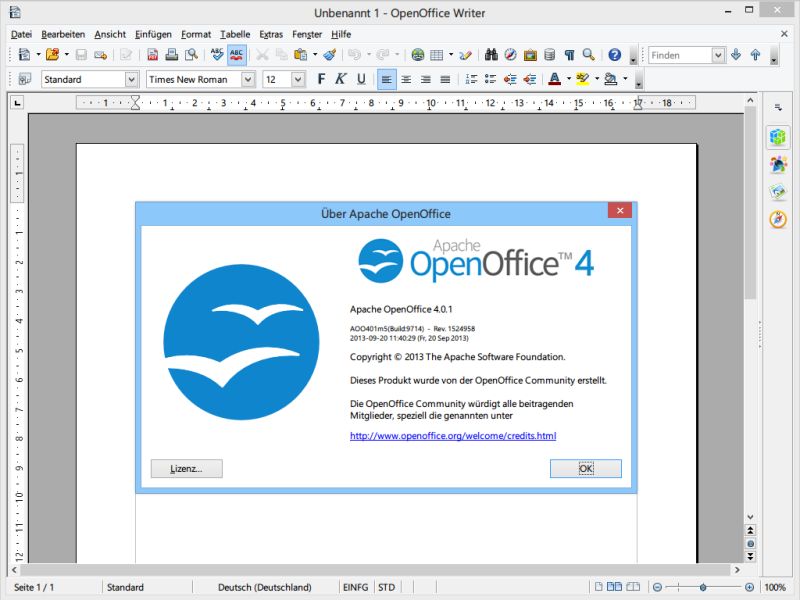Click the Paste clipboard icon
The width and height of the screenshot is (800, 600).
[301, 55]
